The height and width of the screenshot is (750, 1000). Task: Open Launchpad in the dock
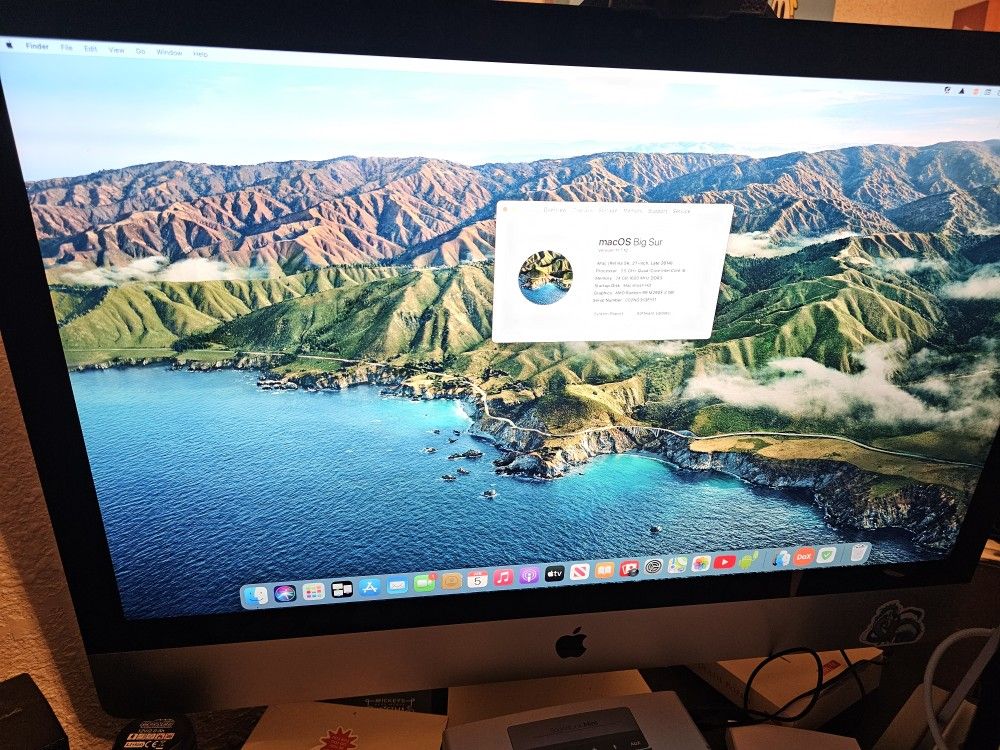313,591
